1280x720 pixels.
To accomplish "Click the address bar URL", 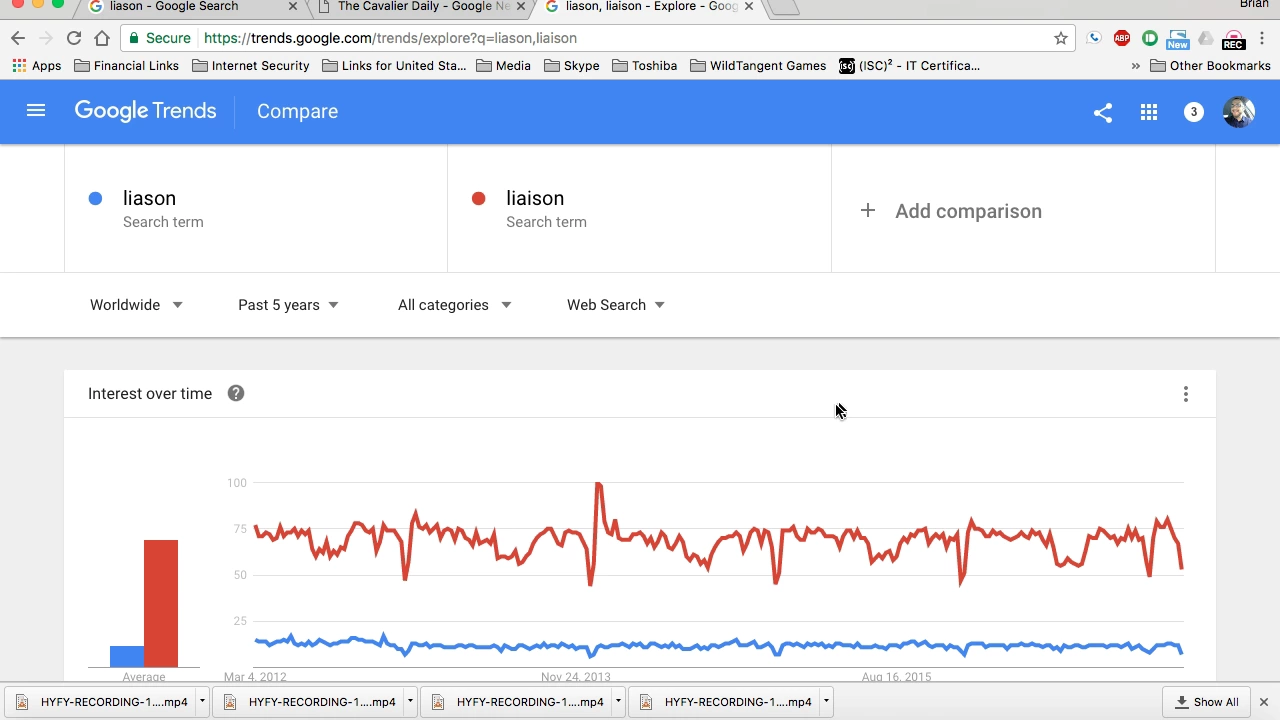I will pyautogui.click(x=390, y=38).
